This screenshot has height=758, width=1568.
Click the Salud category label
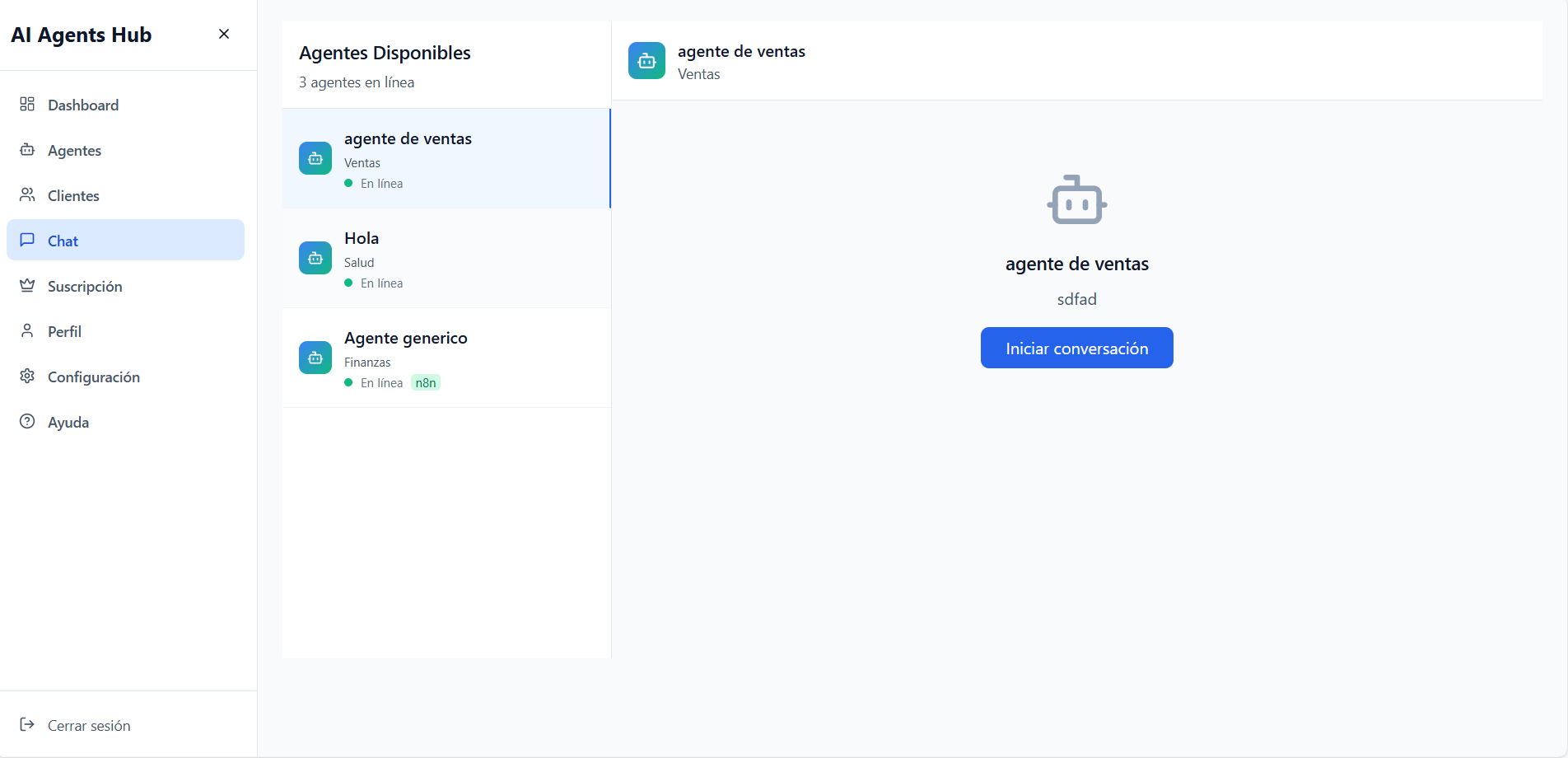click(x=359, y=263)
